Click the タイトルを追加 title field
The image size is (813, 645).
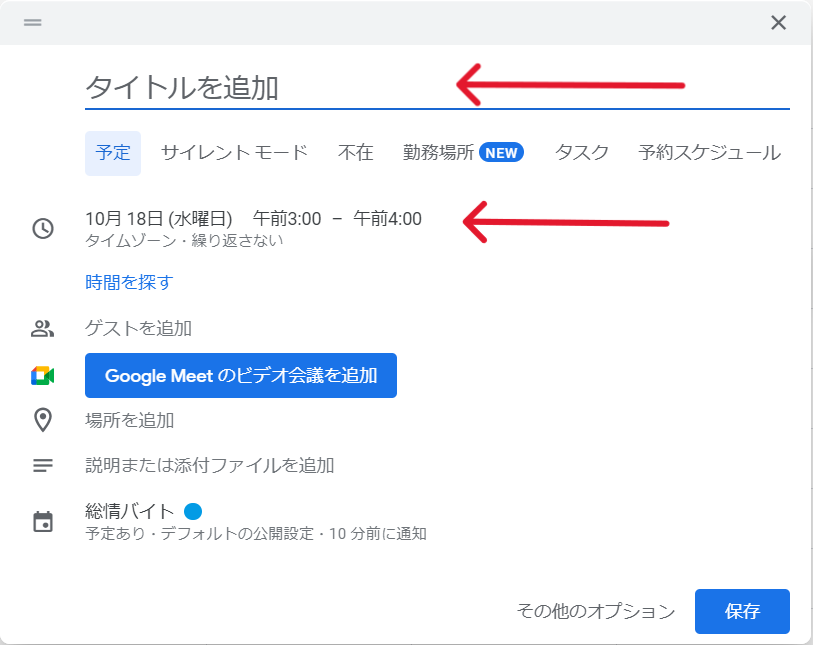437,87
